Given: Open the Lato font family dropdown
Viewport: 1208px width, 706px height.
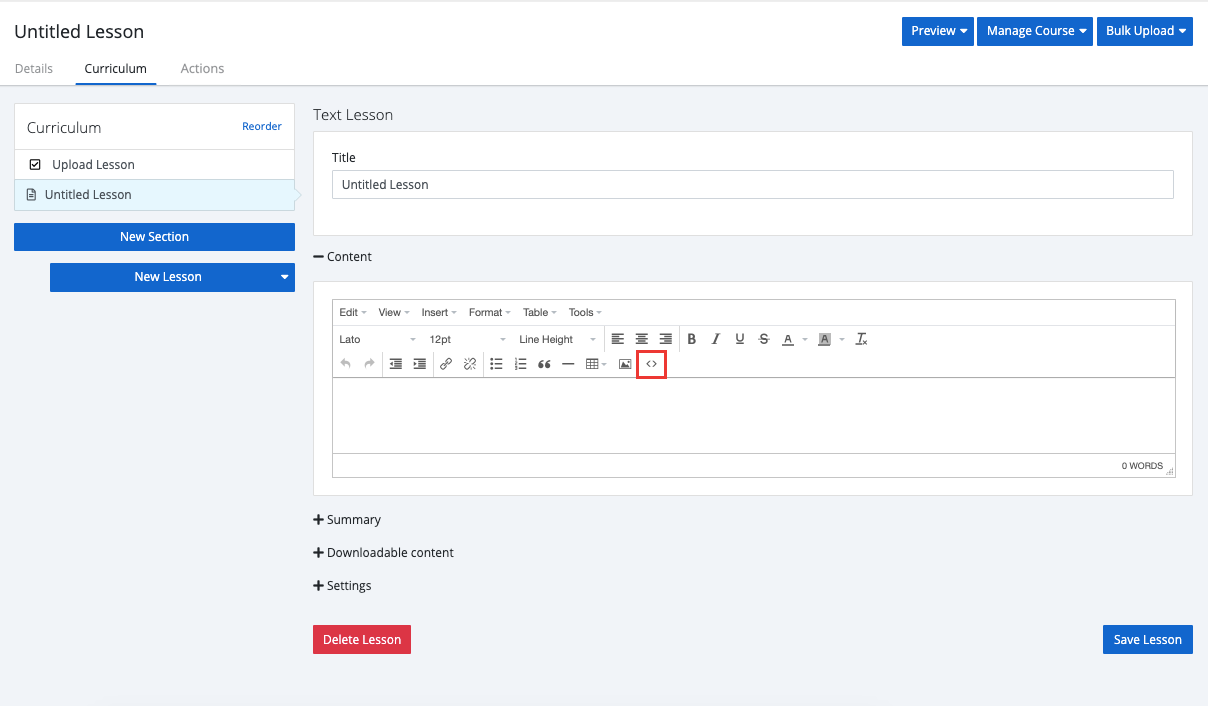Looking at the screenshot, I should pos(377,339).
